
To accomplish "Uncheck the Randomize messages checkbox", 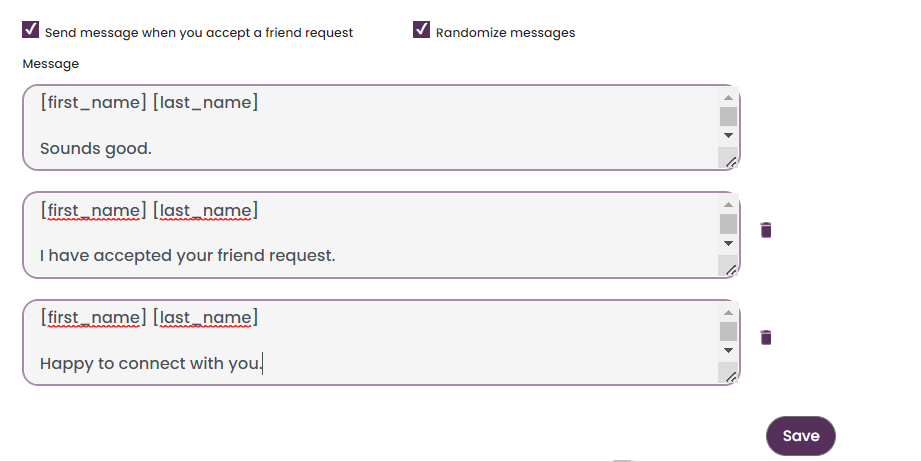I will point(421,29).
